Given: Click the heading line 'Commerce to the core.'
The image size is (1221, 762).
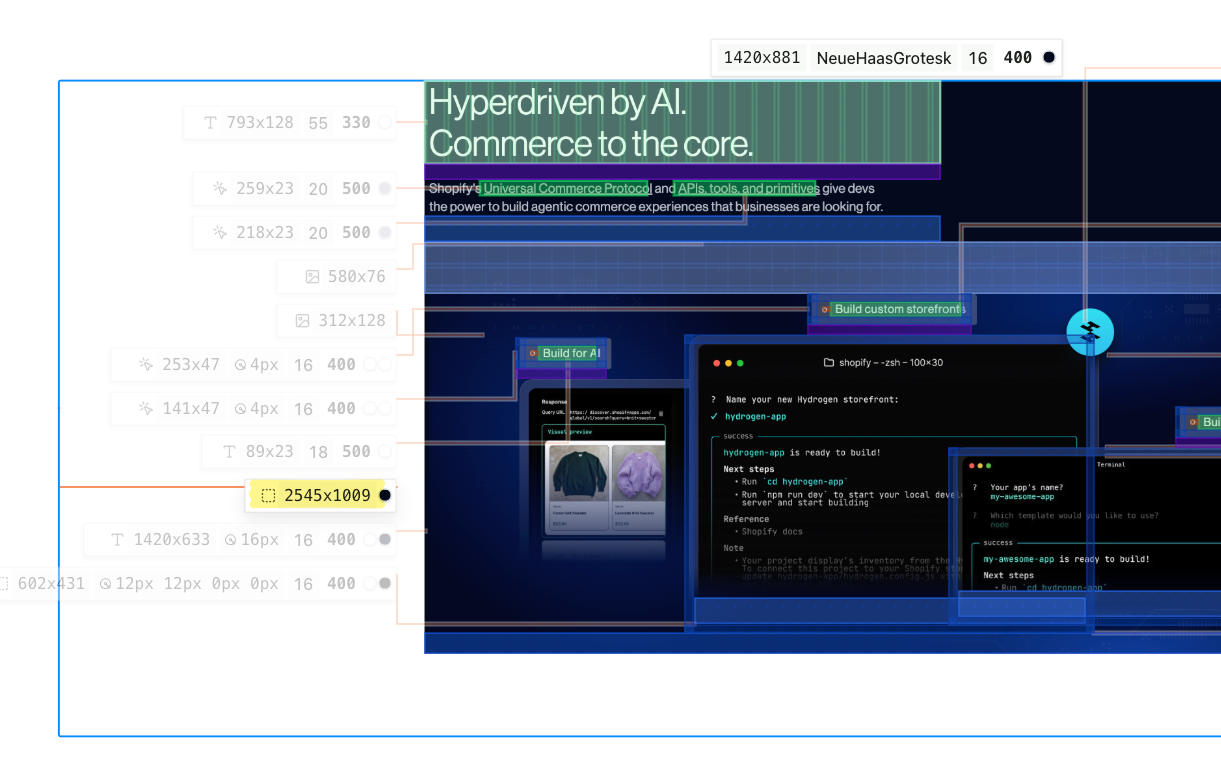Looking at the screenshot, I should click(591, 144).
